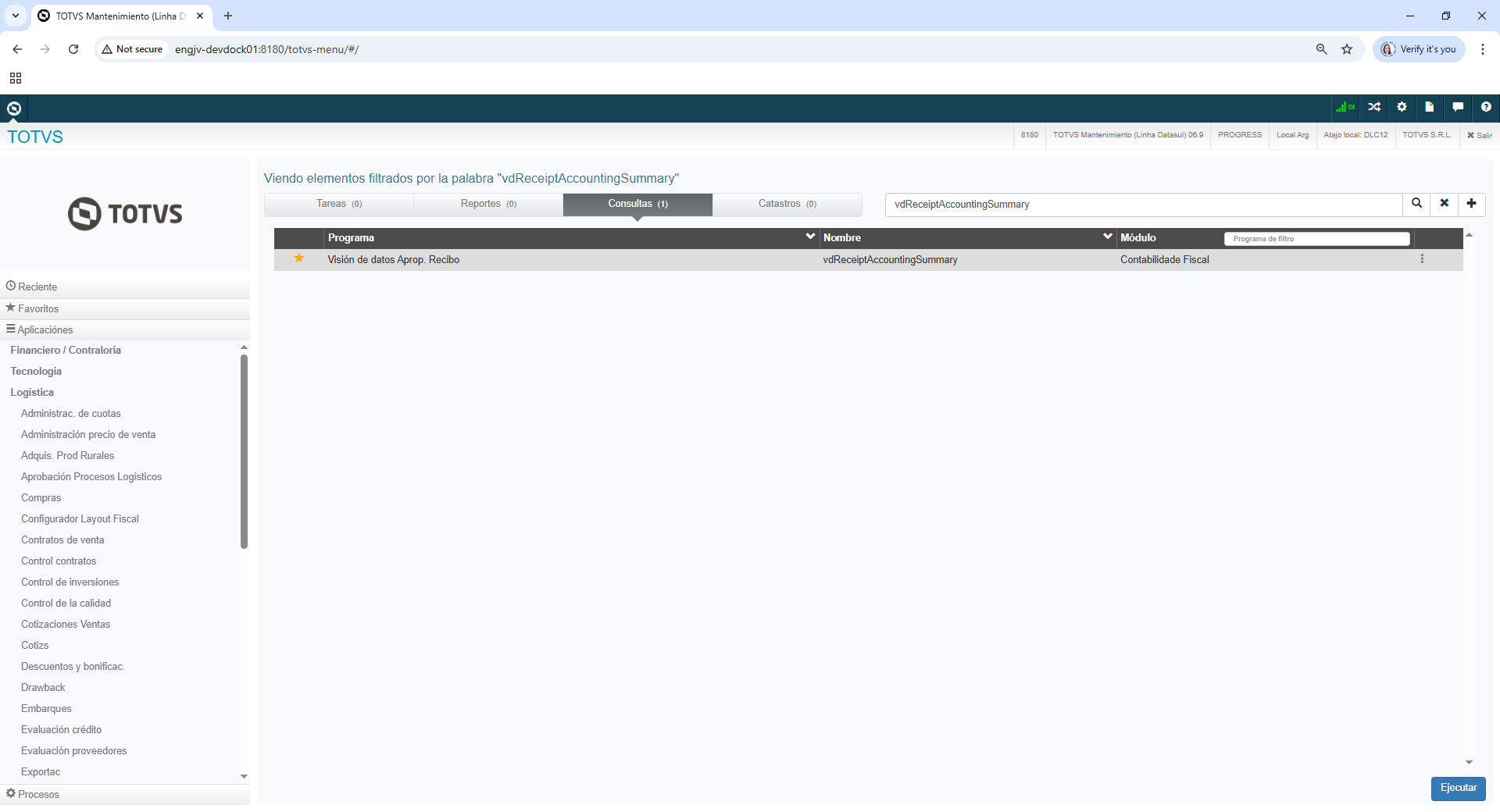Select the Consultas tab

(637, 205)
